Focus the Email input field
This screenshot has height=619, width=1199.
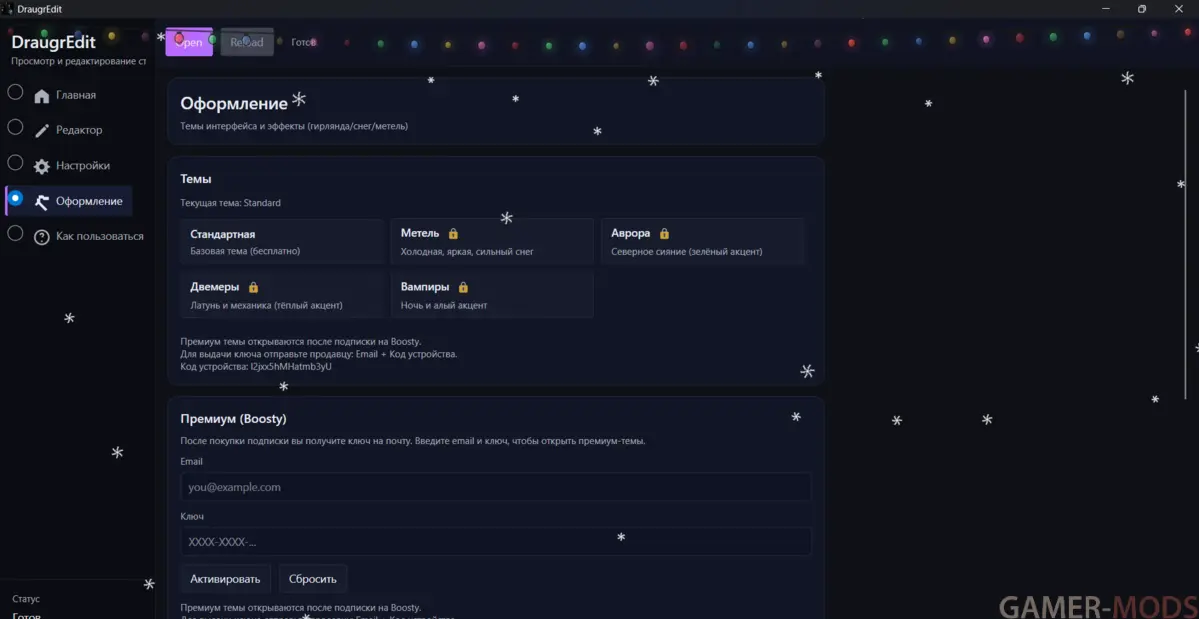(x=495, y=487)
